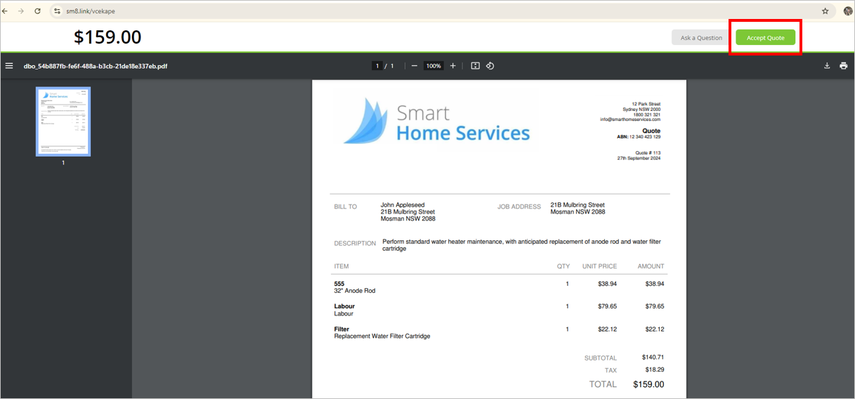855x399 pixels.
Task: Click the PDF file name in toolbar
Action: [x=95, y=66]
